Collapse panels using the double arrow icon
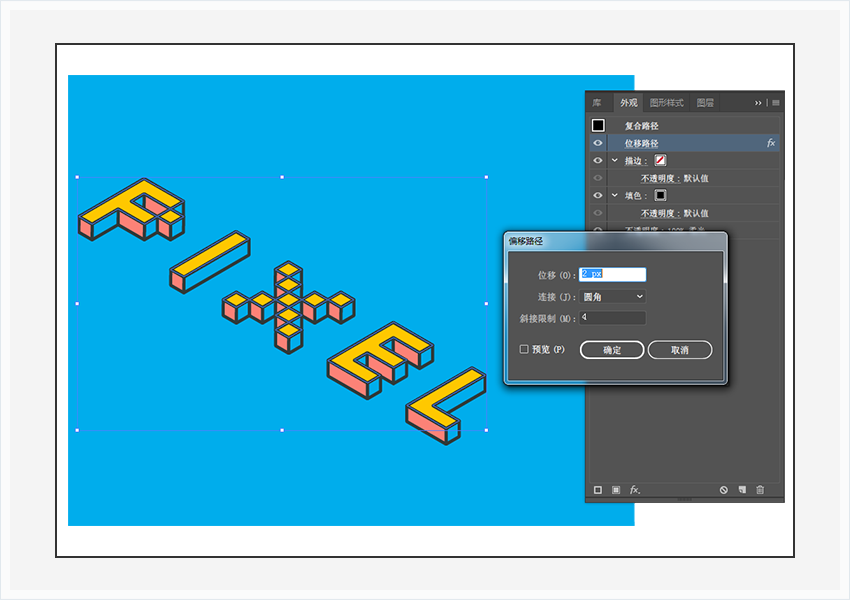The height and width of the screenshot is (600, 850). [758, 102]
